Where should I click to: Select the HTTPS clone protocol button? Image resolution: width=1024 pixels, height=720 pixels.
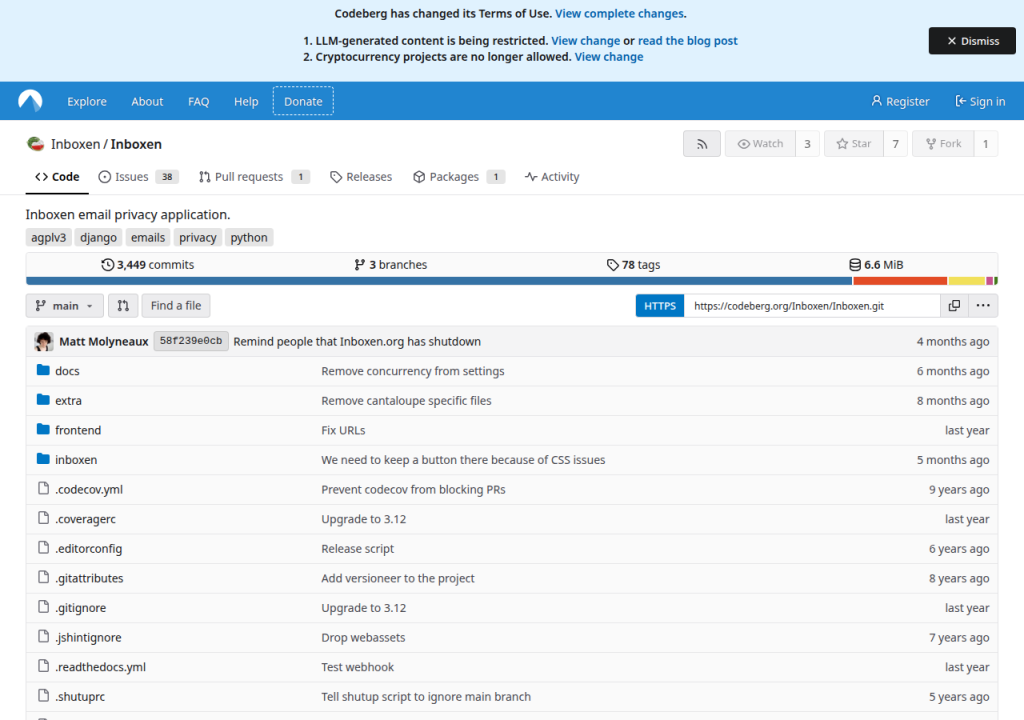pos(660,306)
